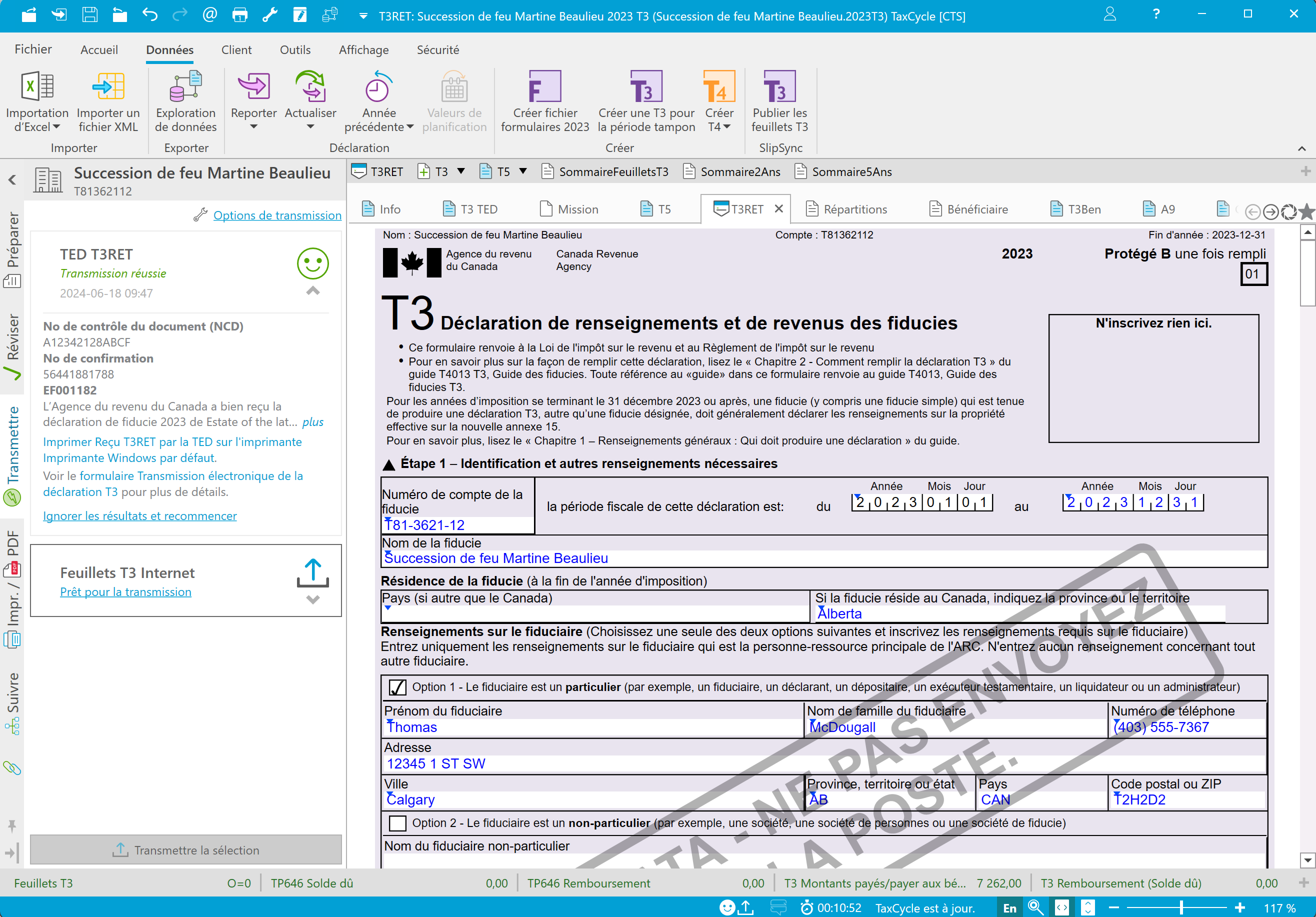
Task: Open the Créer T4 dropdown arrow
Action: pyautogui.click(x=727, y=127)
